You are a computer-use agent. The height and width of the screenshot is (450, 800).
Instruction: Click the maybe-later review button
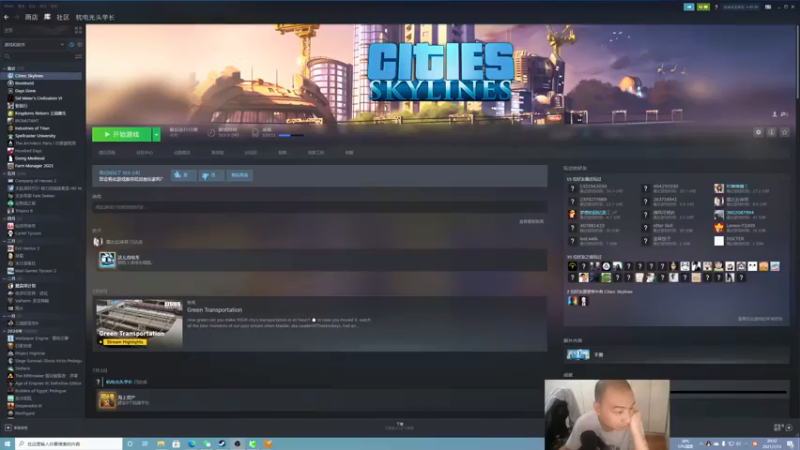pyautogui.click(x=239, y=175)
